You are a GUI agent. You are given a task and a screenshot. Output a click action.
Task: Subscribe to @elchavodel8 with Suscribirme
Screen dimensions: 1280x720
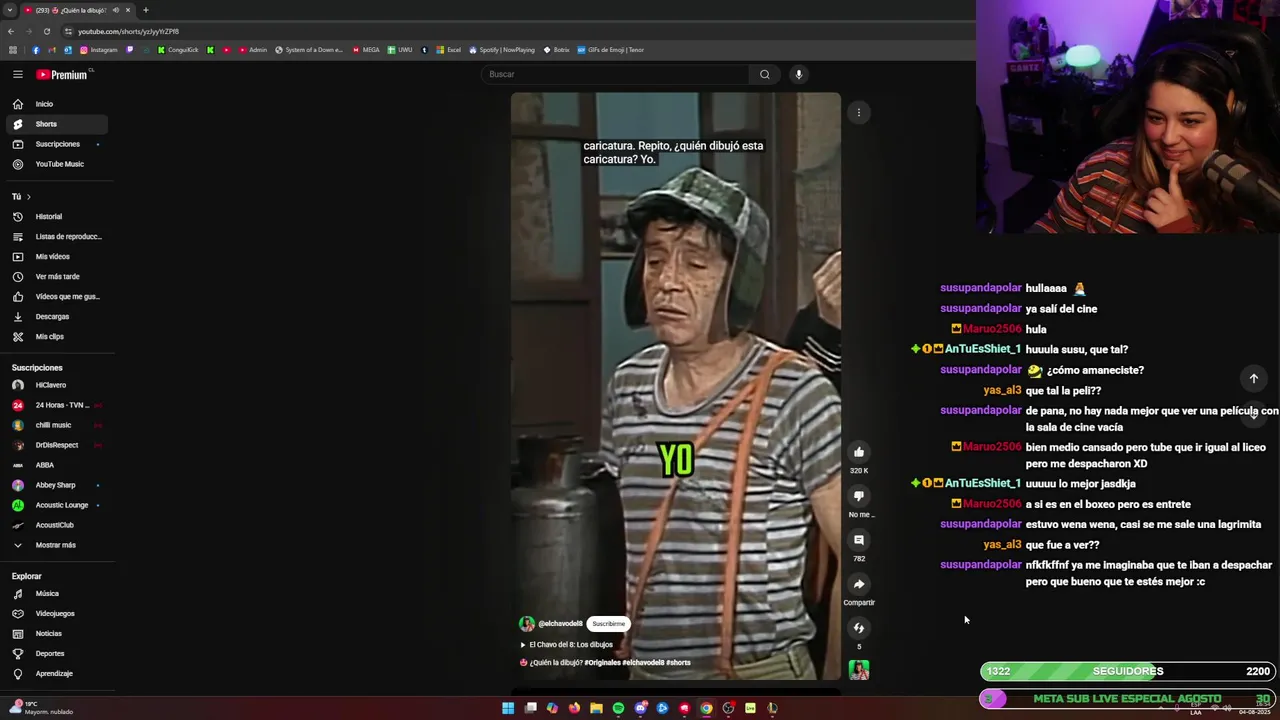click(608, 623)
